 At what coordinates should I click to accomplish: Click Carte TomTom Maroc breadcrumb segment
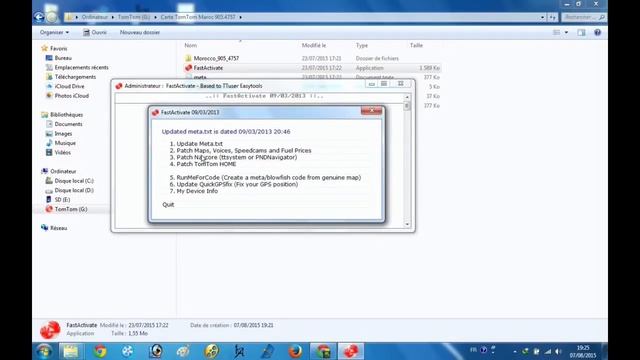click(198, 17)
